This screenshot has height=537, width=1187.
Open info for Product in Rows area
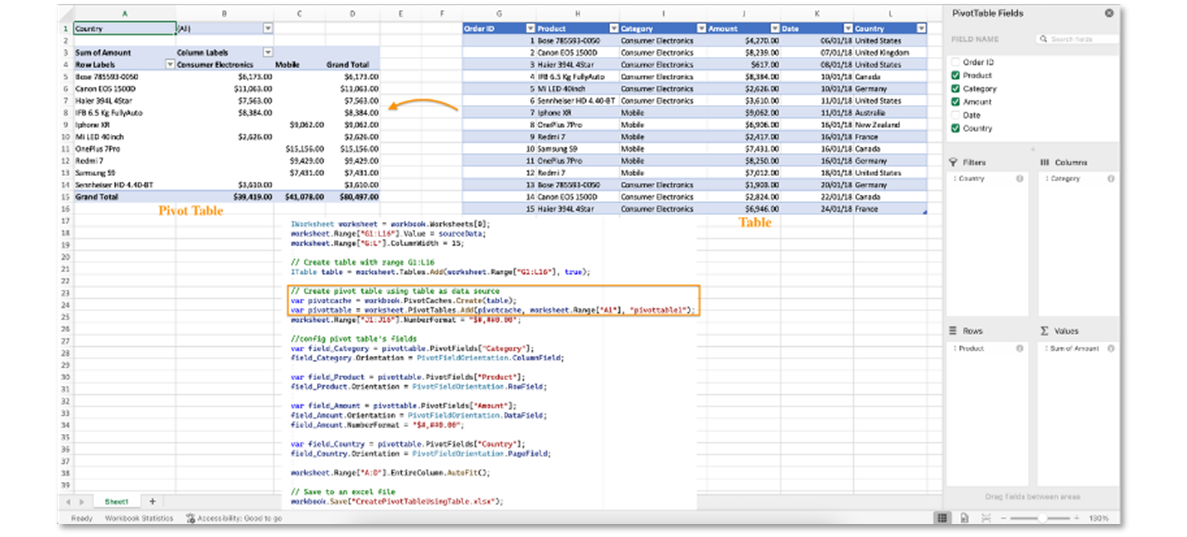tap(1019, 348)
